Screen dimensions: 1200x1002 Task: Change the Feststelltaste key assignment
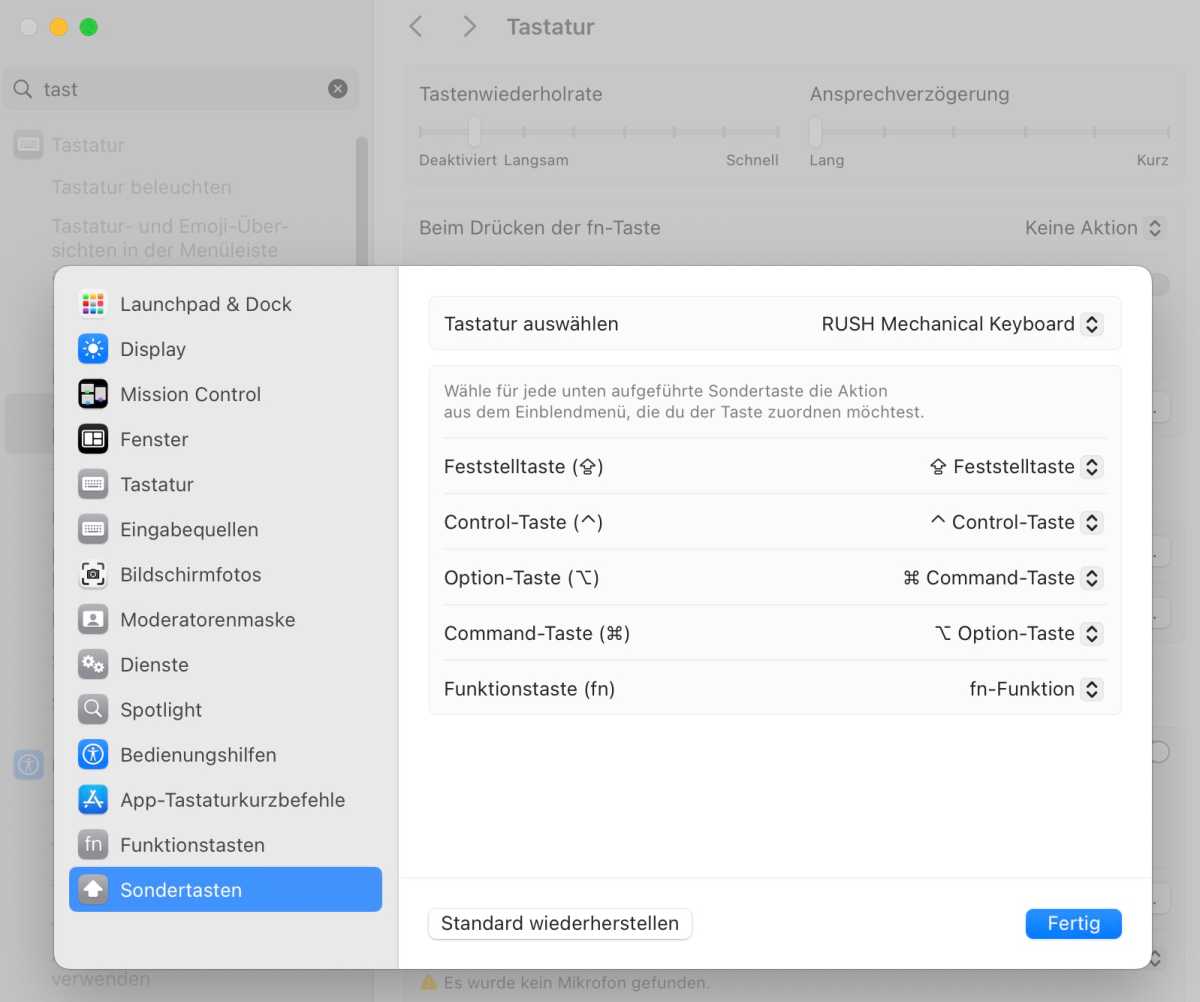(1092, 467)
